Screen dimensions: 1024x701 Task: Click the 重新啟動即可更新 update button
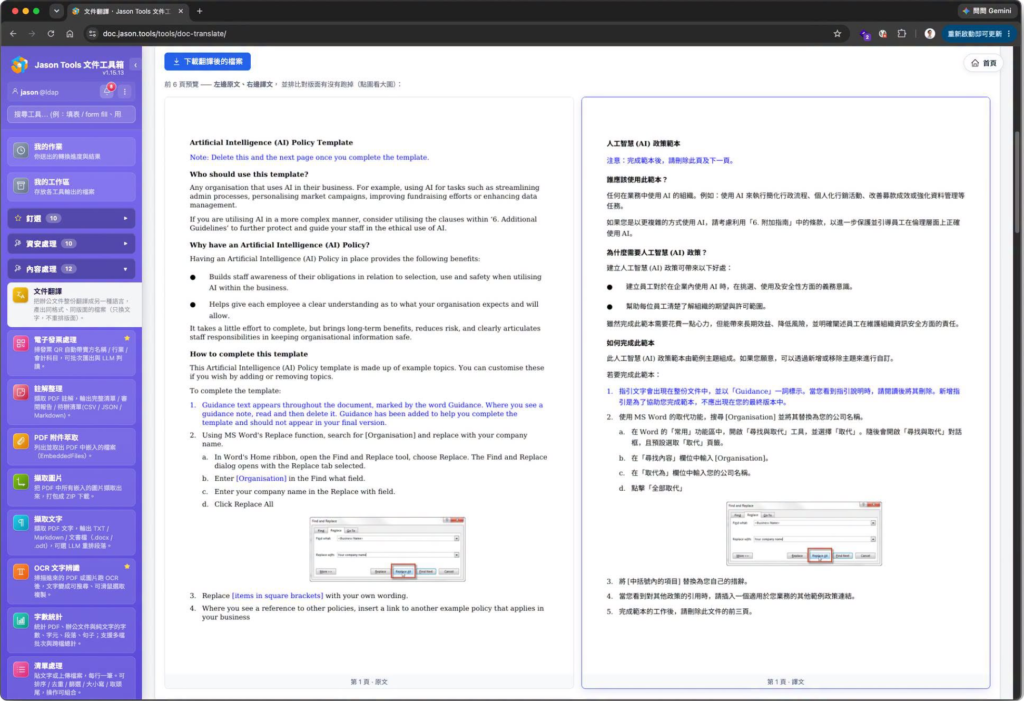click(978, 33)
